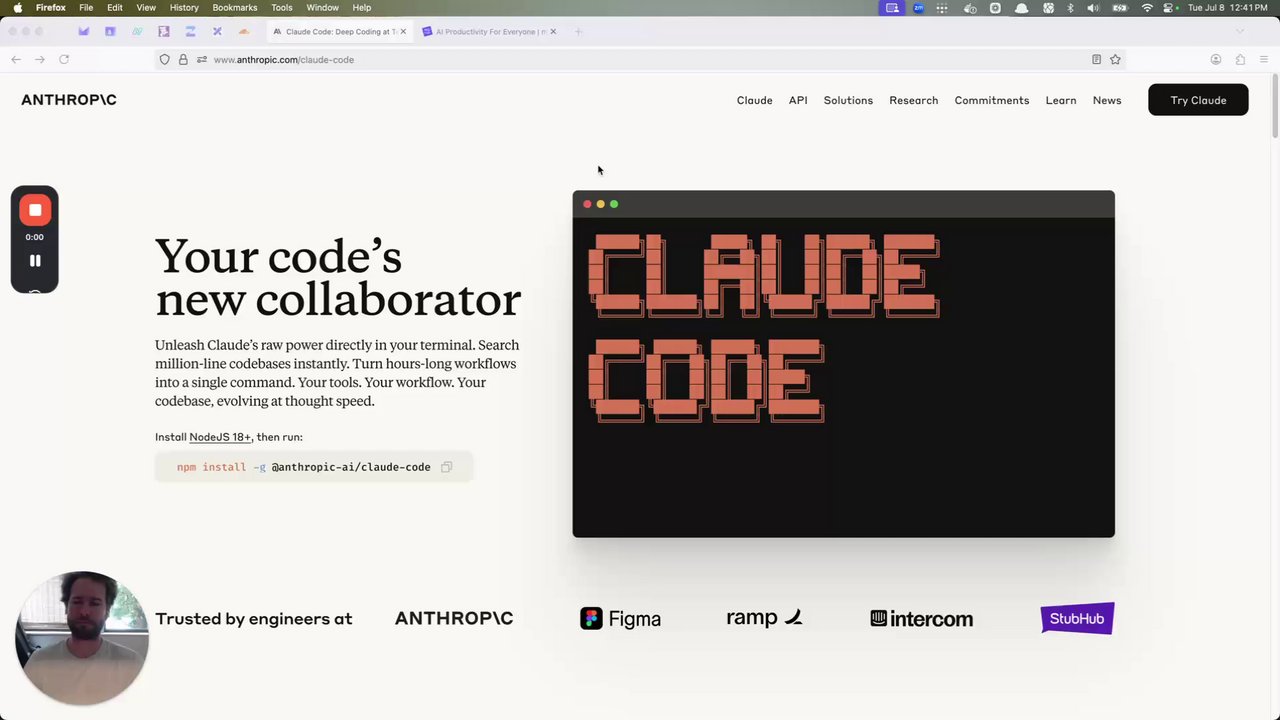Open the orange cloud pinned tab
Screen dimensions: 1280x720
pos(243,31)
